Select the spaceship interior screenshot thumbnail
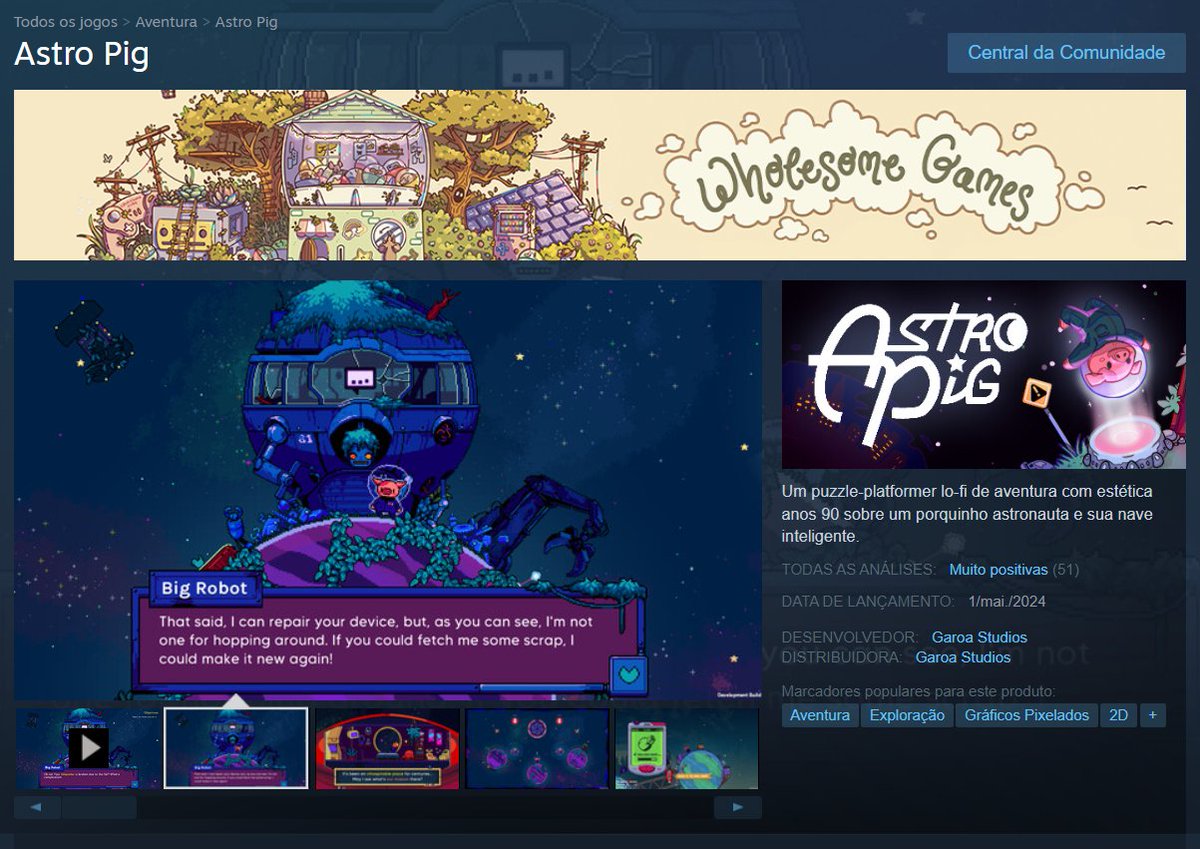This screenshot has height=849, width=1200. tap(388, 746)
